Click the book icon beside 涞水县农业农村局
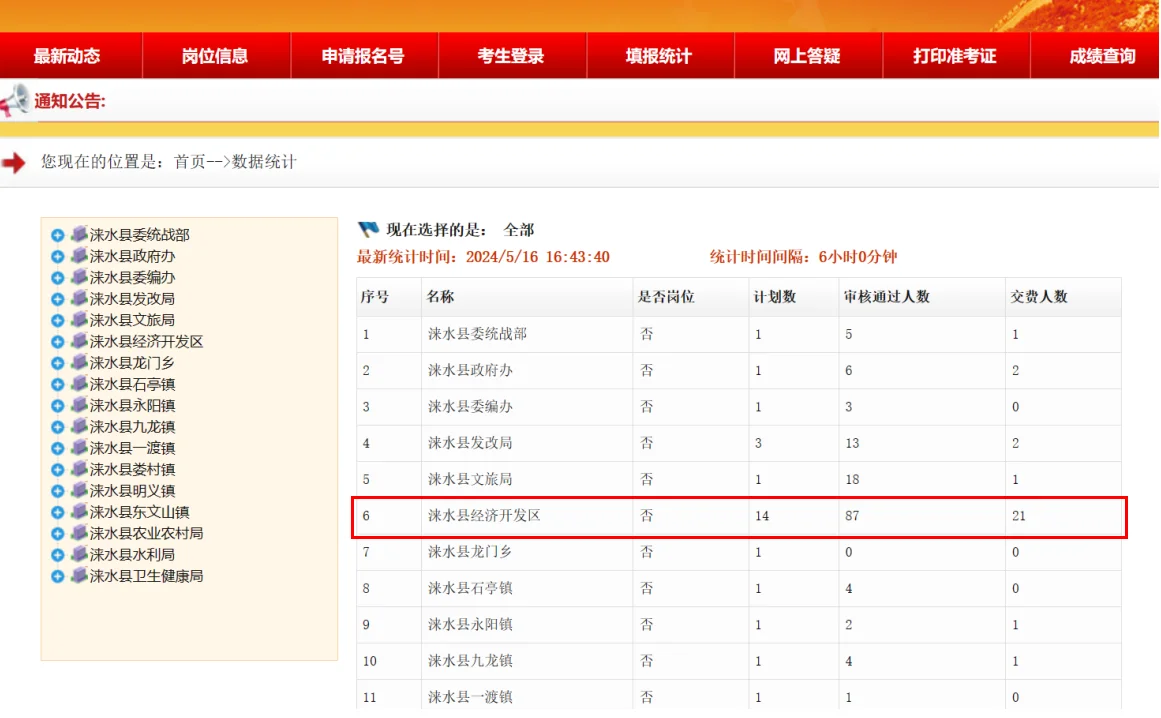 [79, 533]
